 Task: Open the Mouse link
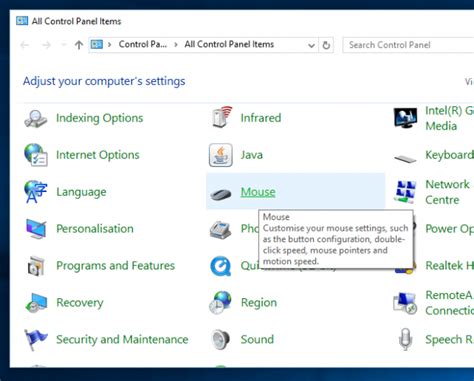tap(258, 192)
